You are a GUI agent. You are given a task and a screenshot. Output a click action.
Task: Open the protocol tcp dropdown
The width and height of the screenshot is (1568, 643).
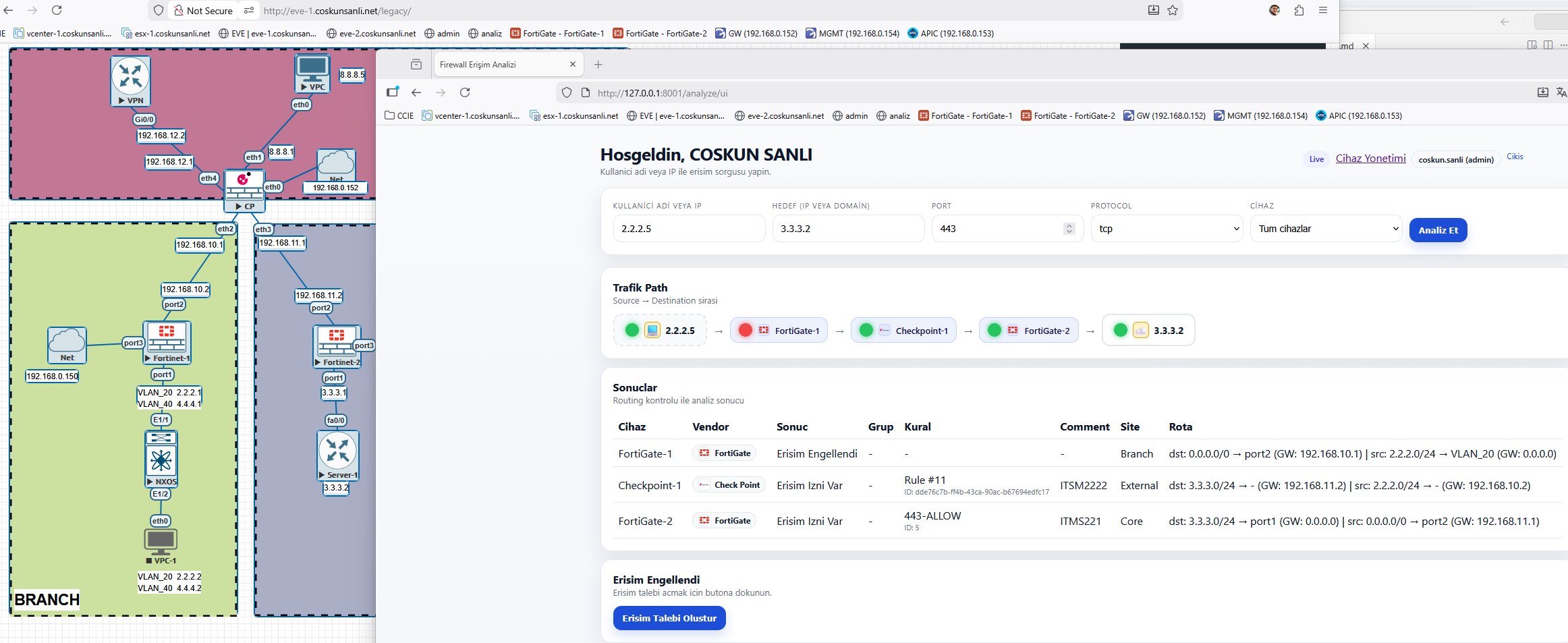click(x=1167, y=229)
